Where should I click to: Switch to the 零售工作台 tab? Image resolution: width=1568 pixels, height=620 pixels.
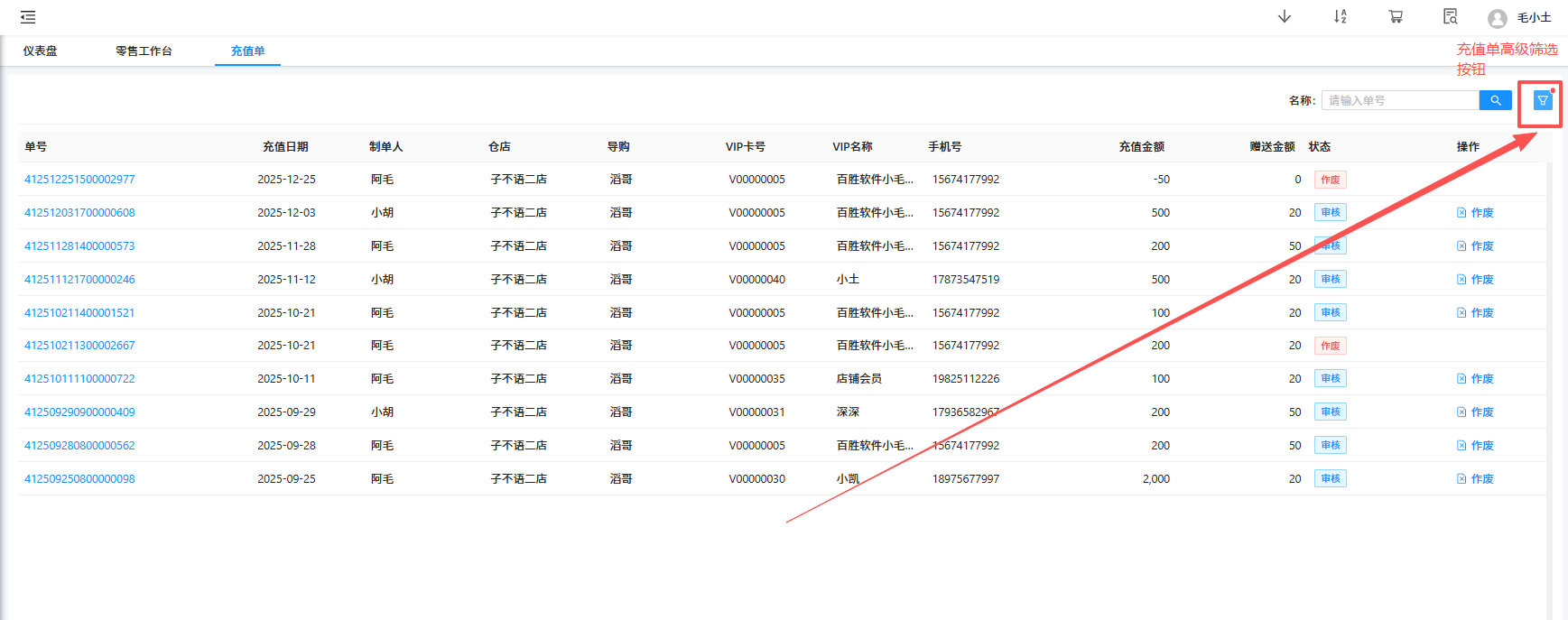point(144,51)
